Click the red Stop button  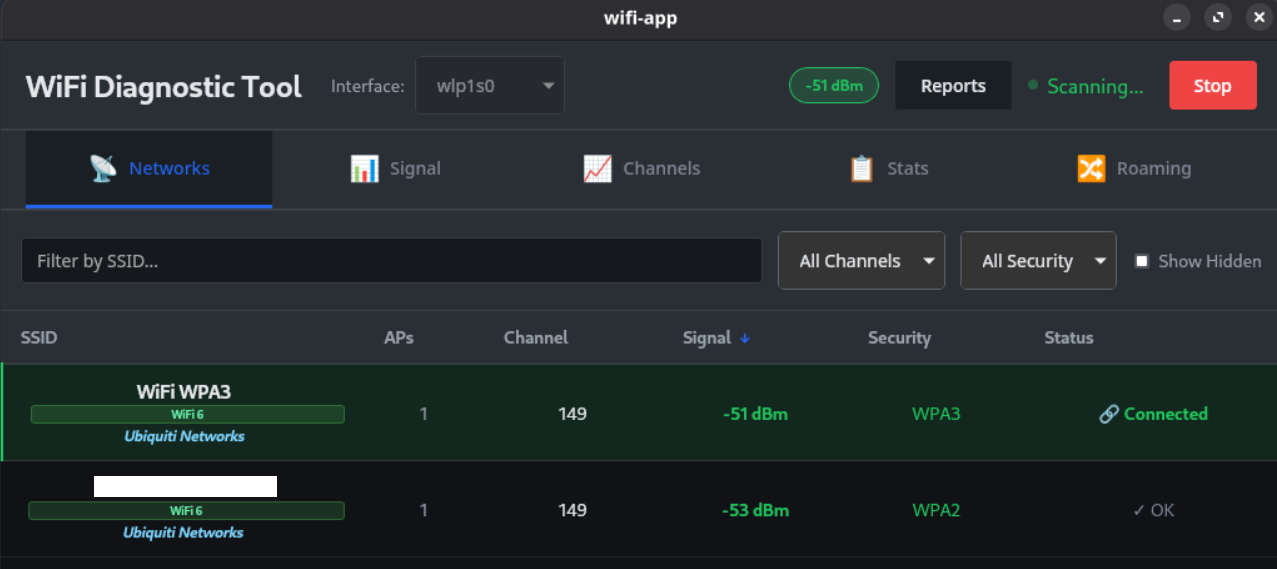1212,86
